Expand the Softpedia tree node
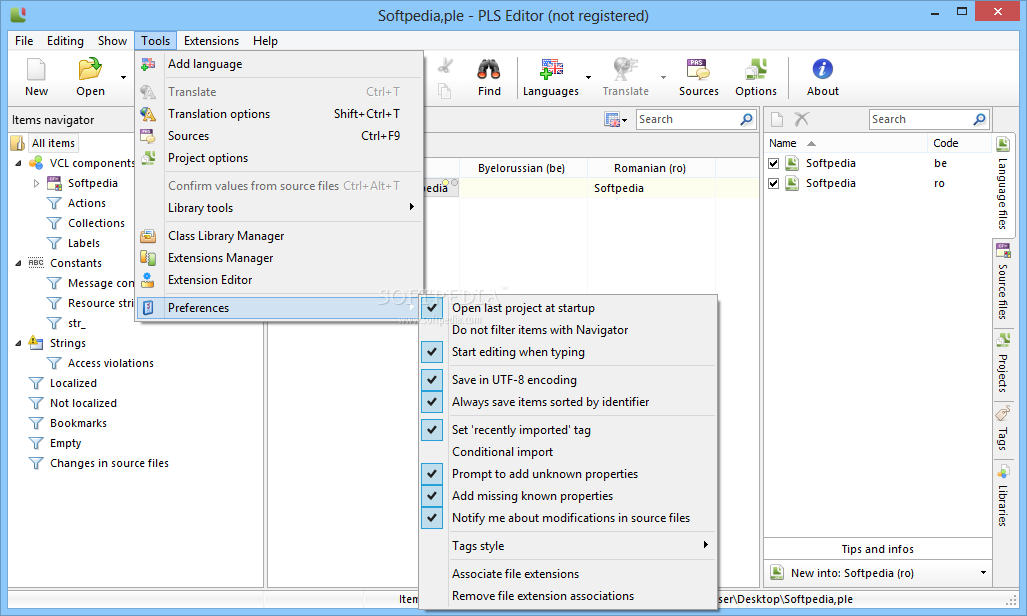The height and width of the screenshot is (616, 1027). [x=36, y=183]
